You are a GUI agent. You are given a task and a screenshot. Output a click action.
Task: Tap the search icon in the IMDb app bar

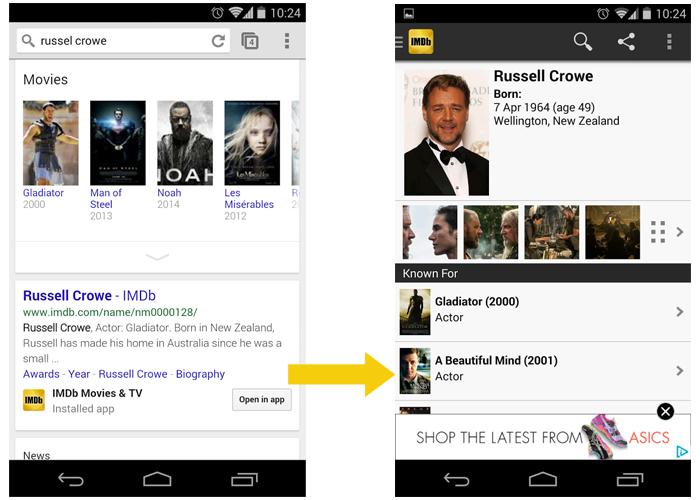point(583,42)
